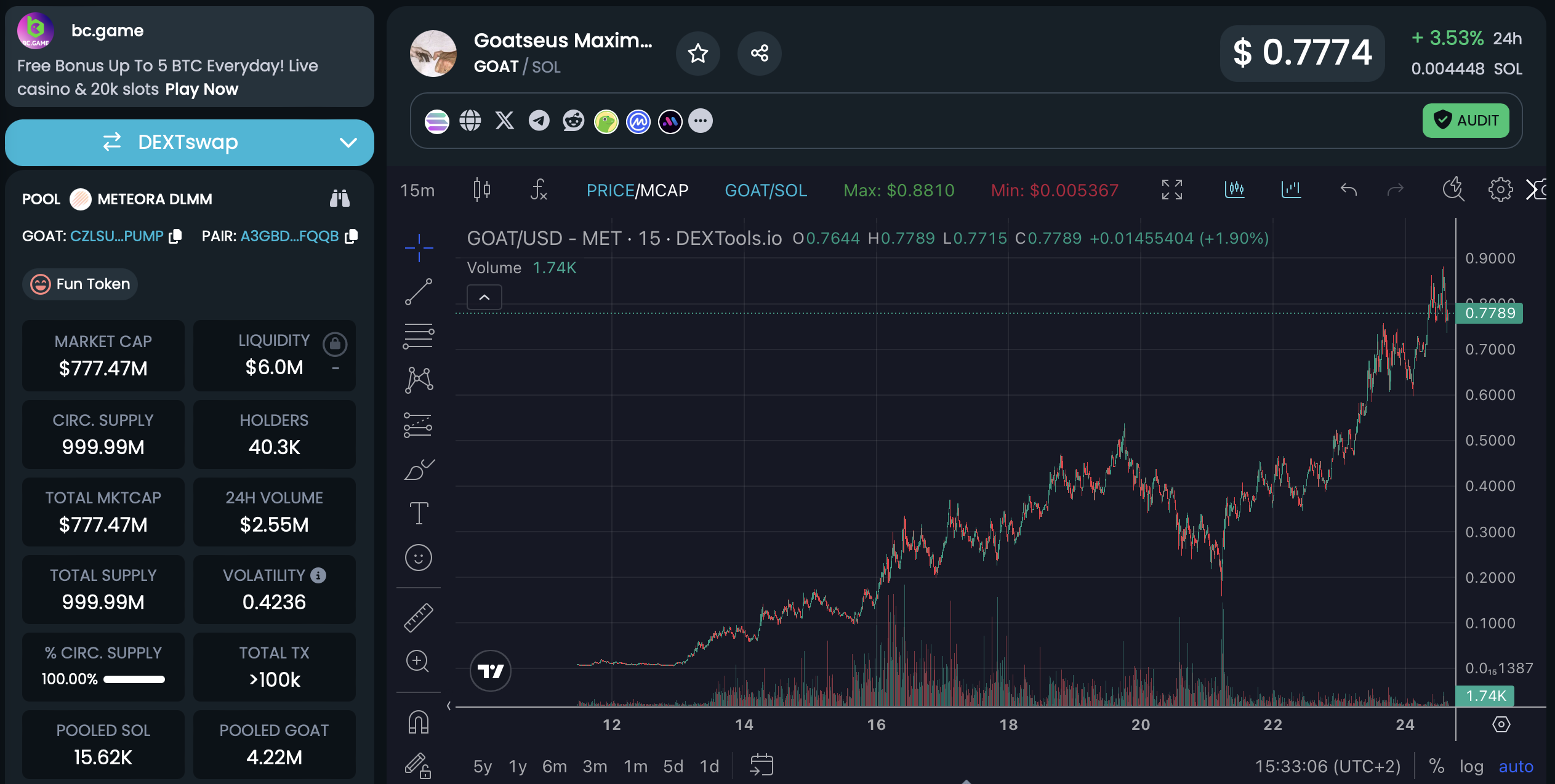Open the Reddit social link
This screenshot has height=784, width=1555.
pyautogui.click(x=573, y=121)
